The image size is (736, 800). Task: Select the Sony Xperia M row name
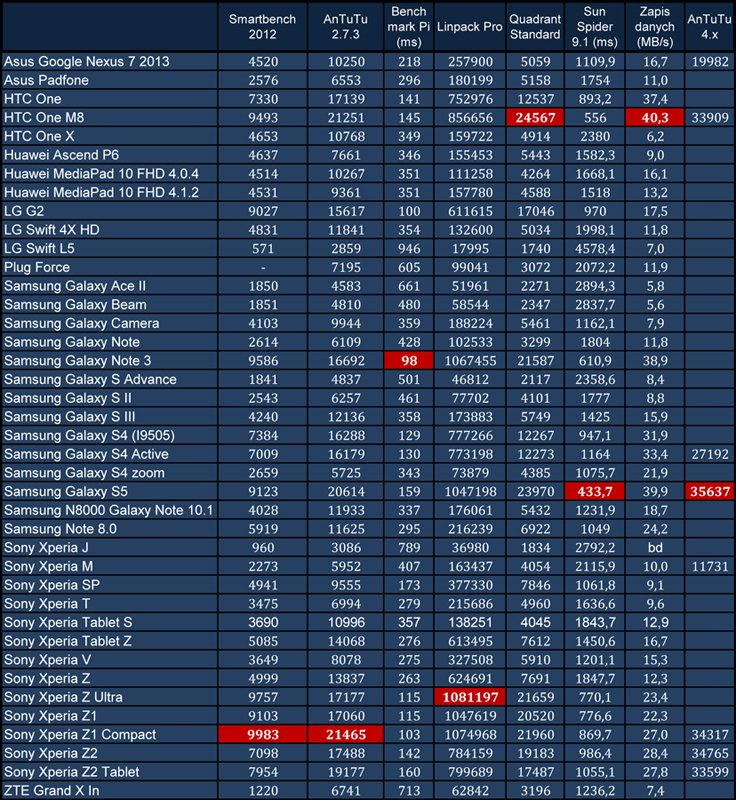point(48,566)
